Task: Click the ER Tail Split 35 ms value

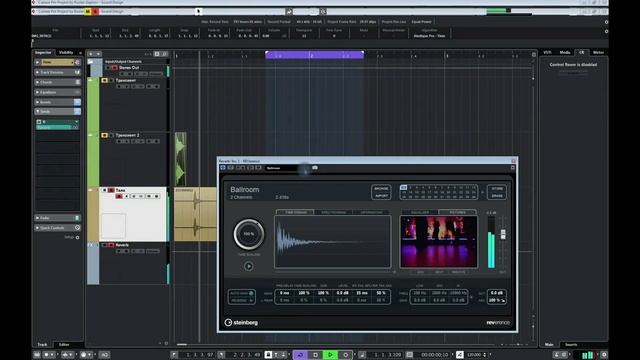Action: 362,293
